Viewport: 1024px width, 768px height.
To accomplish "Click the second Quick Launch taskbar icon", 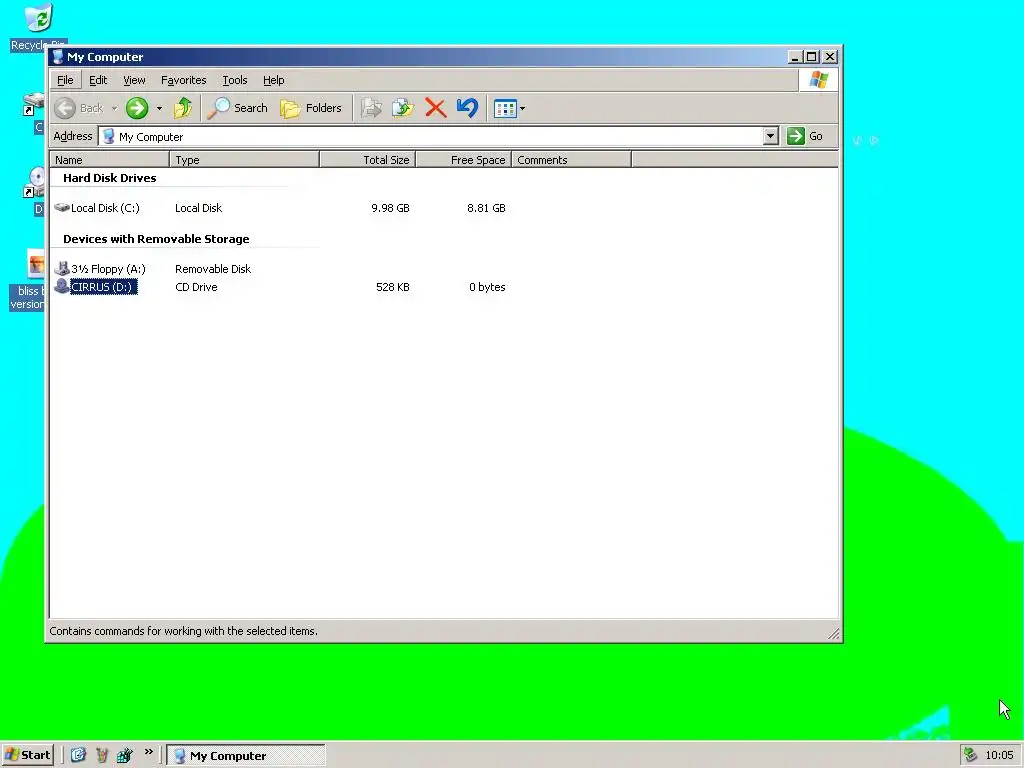I will tap(102, 755).
